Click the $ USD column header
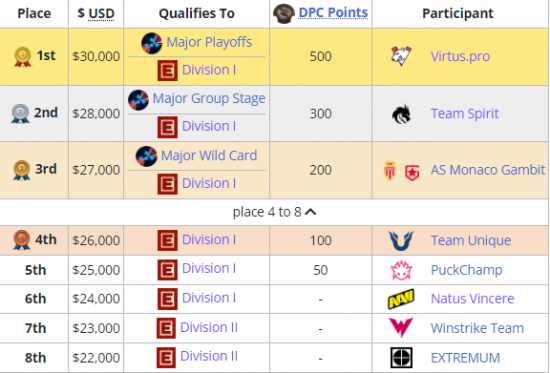The width and height of the screenshot is (550, 373). (96, 13)
